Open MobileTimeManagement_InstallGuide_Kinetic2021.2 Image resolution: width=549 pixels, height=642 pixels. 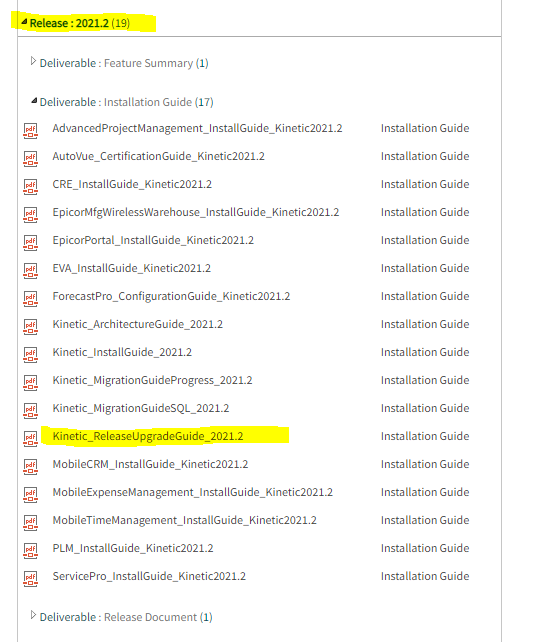coord(184,520)
